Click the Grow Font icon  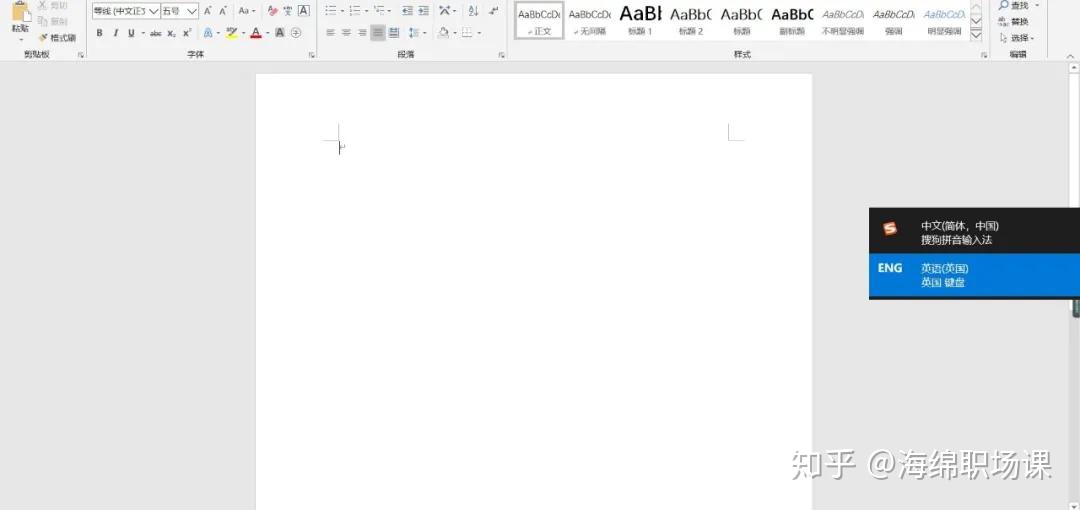point(208,11)
